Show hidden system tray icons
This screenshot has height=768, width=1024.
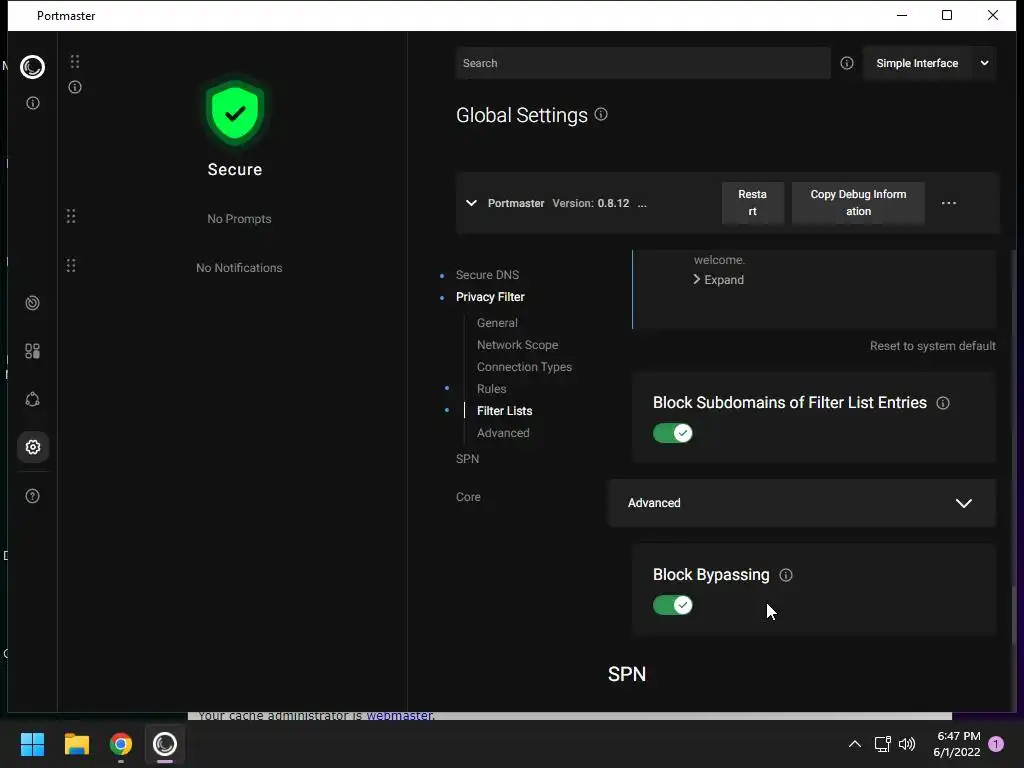click(x=855, y=744)
